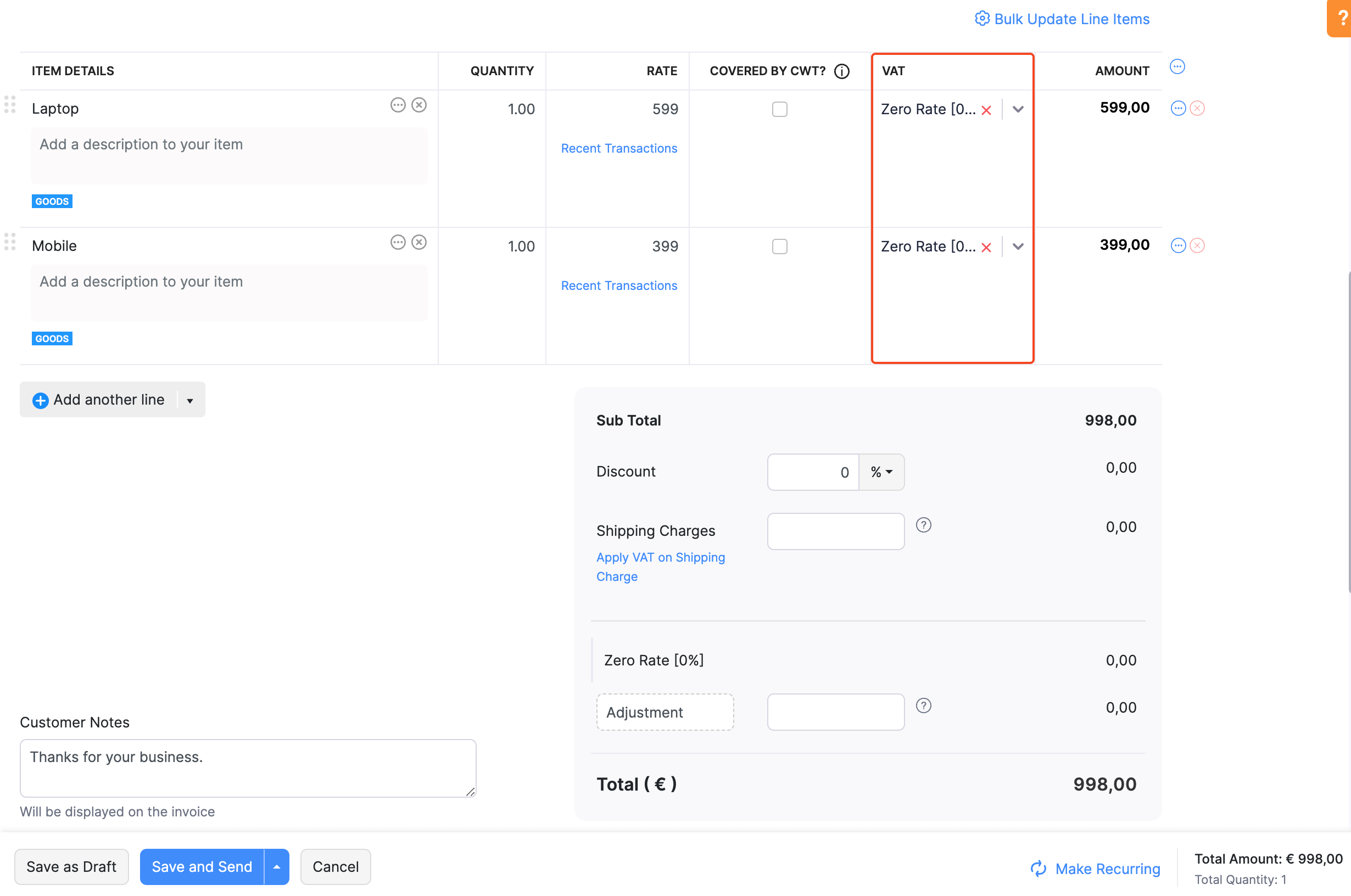Check Covered by CWT for the Laptop item

[779, 109]
